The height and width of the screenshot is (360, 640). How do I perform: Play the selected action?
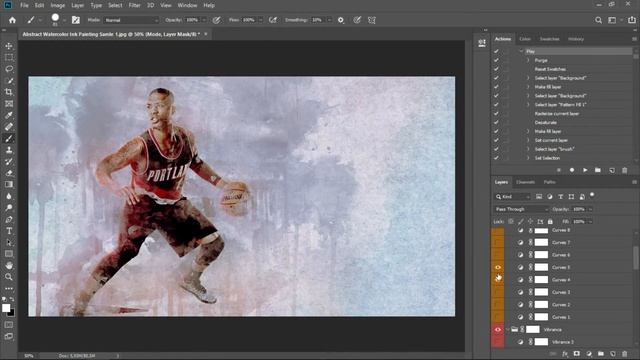point(585,170)
